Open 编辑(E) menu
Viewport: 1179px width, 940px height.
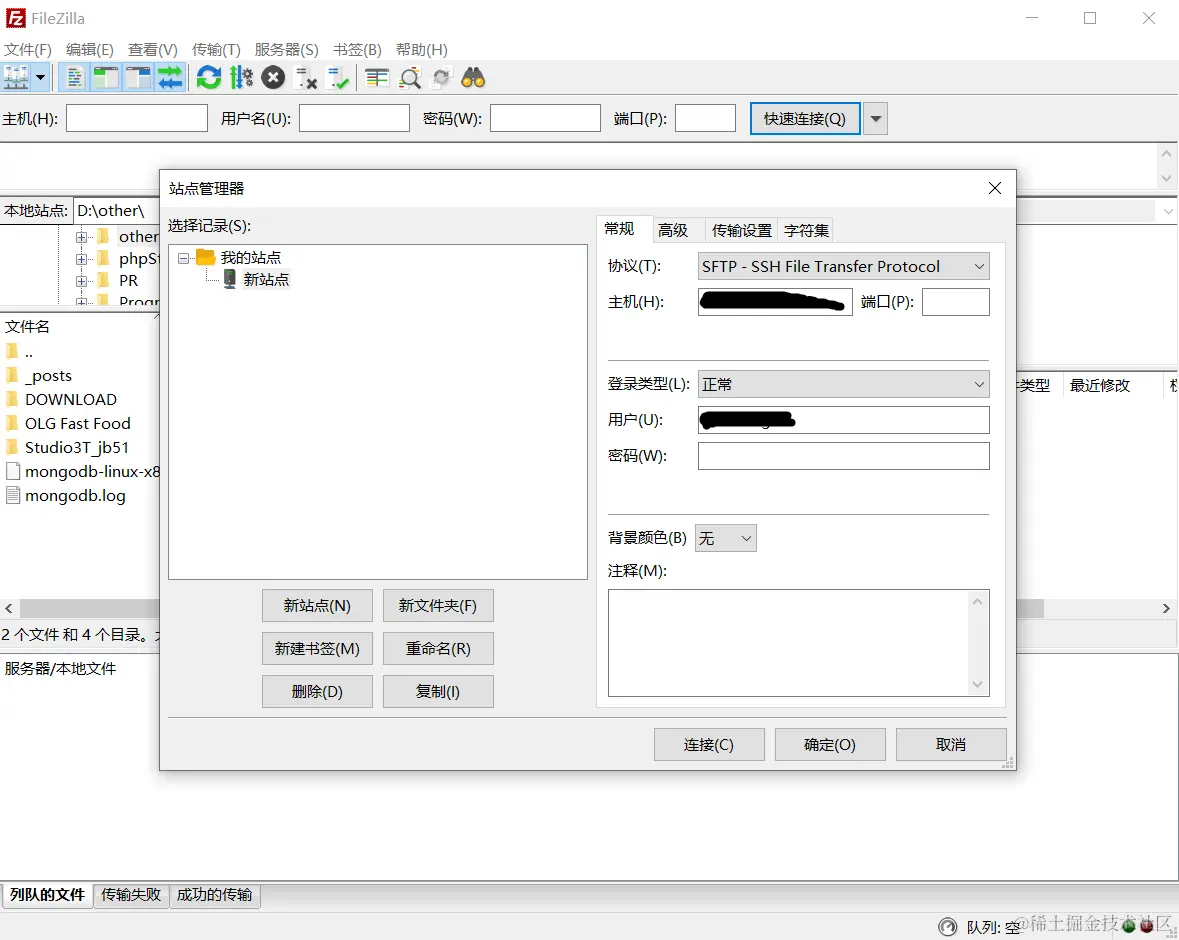pos(89,50)
